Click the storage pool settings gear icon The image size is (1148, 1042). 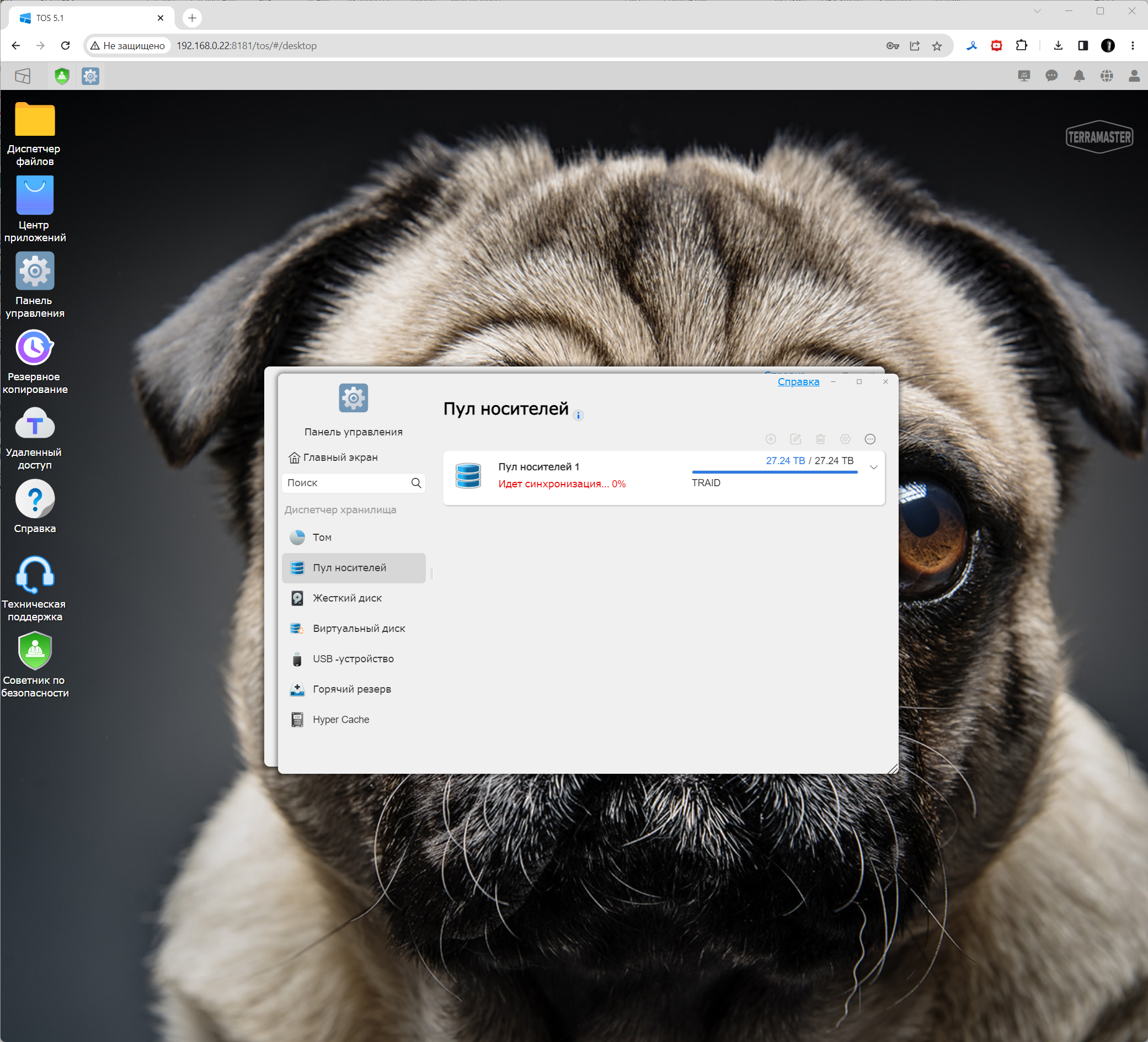845,439
